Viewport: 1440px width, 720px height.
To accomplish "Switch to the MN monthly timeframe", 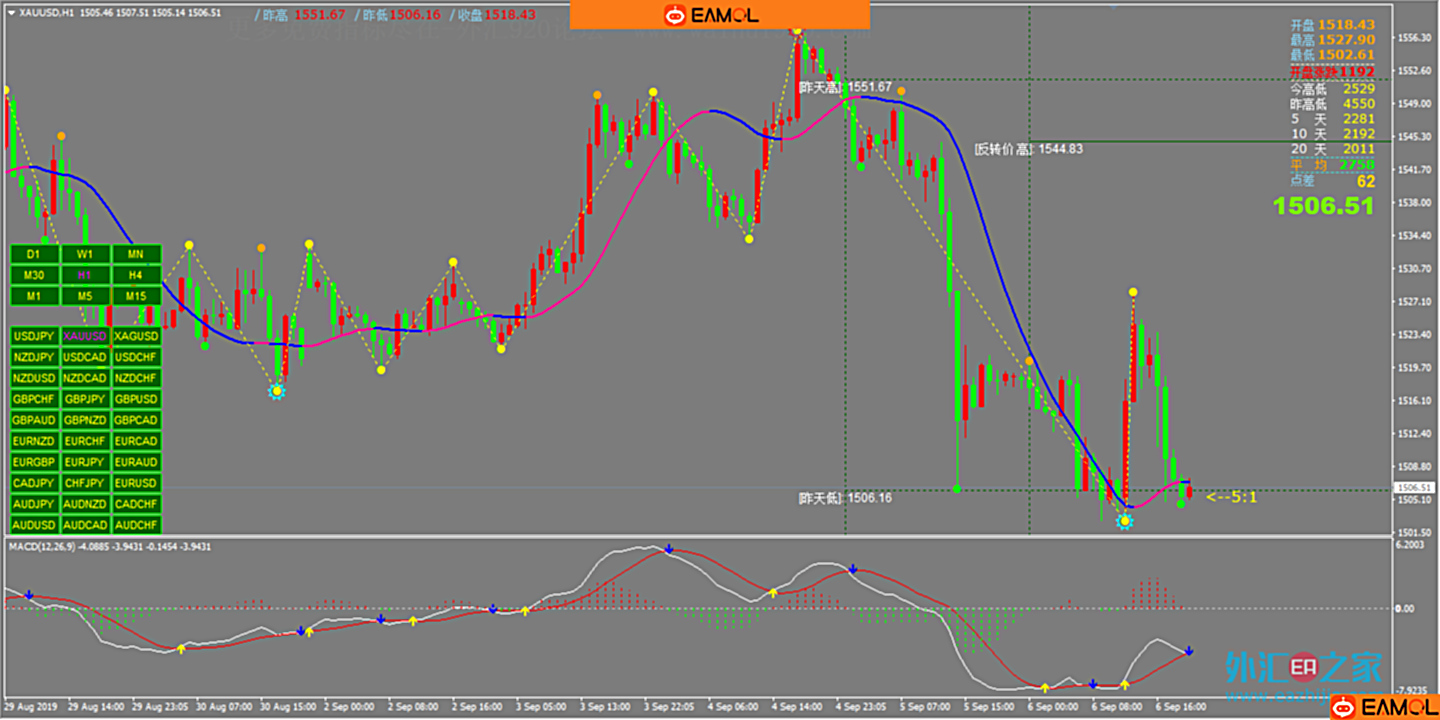I will [x=136, y=254].
